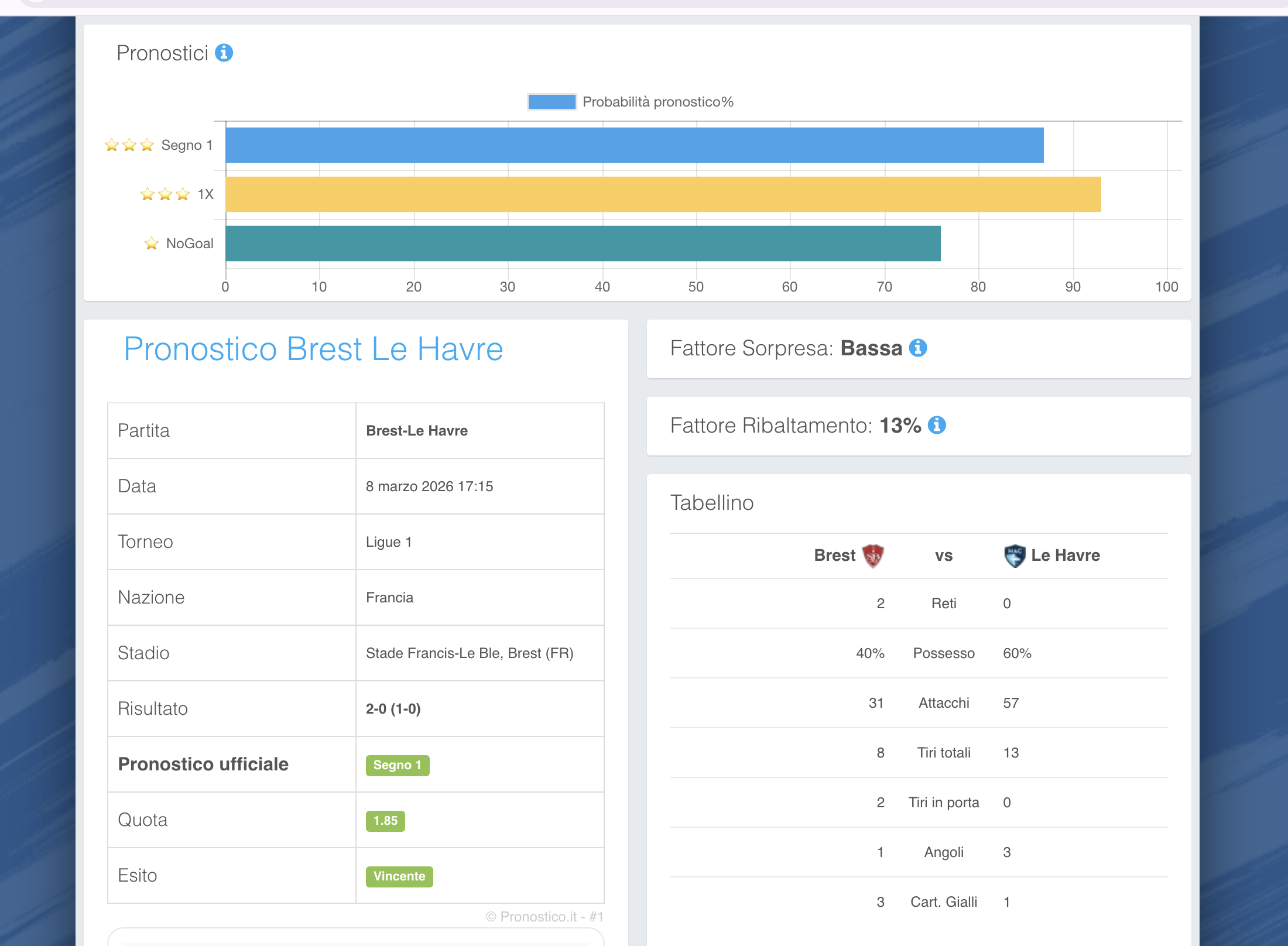Click the green Segno 1 badge

(398, 765)
